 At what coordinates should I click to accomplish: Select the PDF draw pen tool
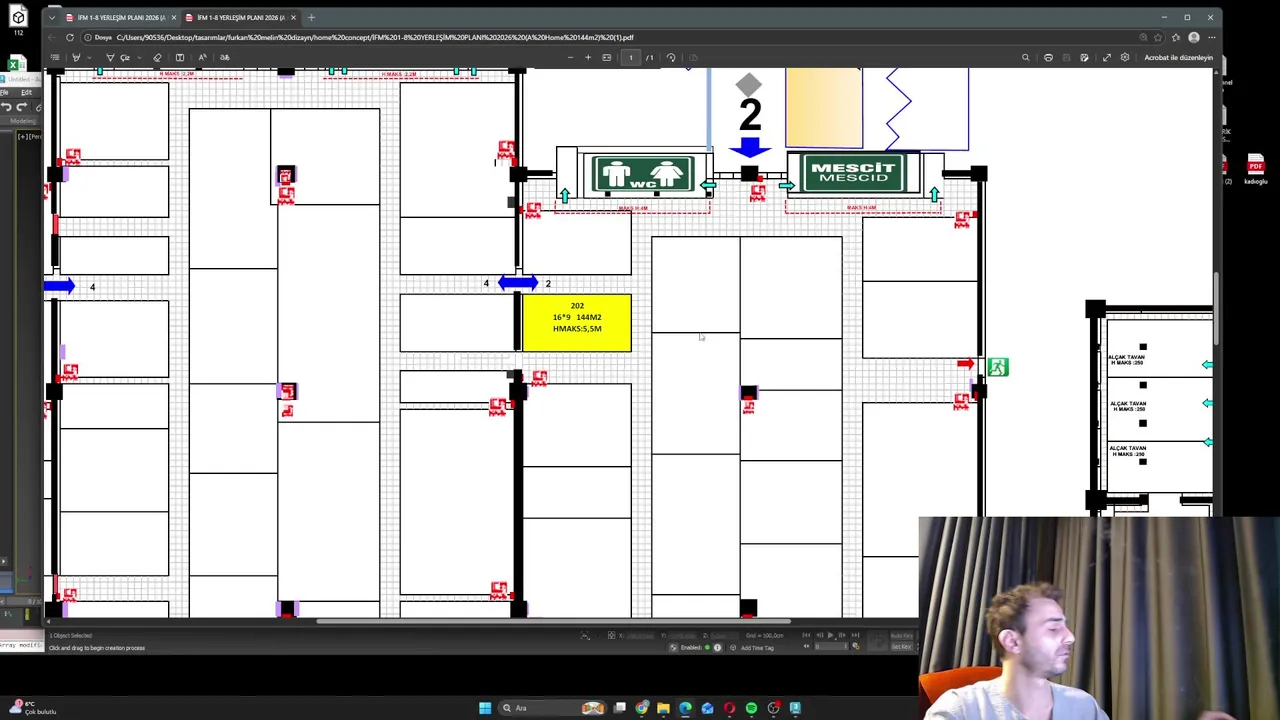click(110, 57)
